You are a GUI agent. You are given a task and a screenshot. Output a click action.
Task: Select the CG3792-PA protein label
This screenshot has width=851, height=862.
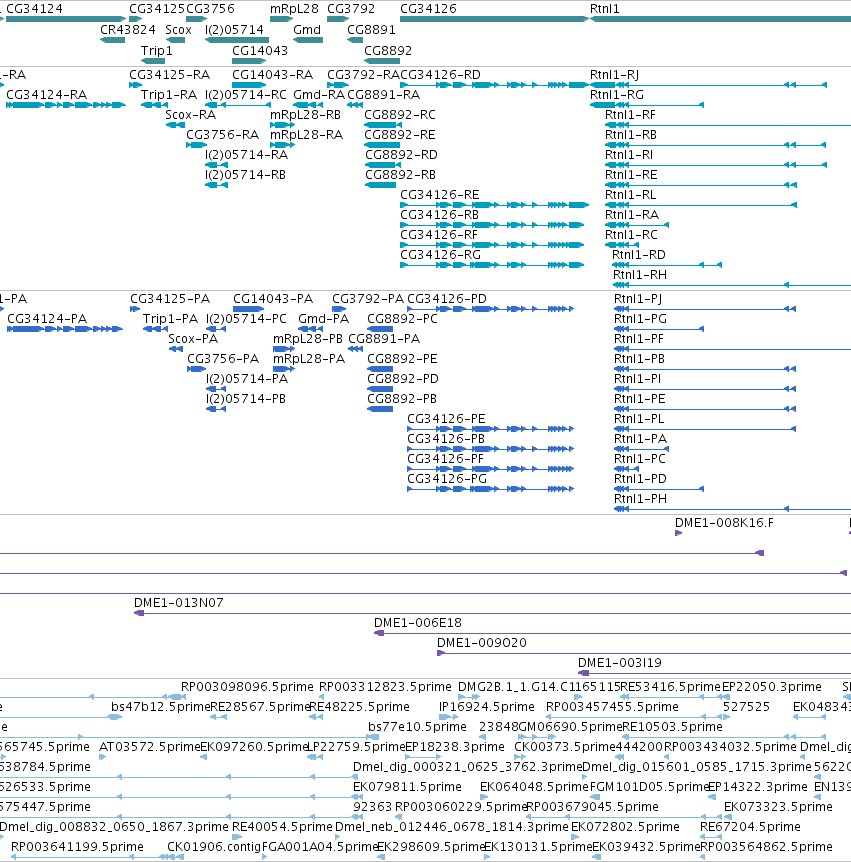point(368,299)
